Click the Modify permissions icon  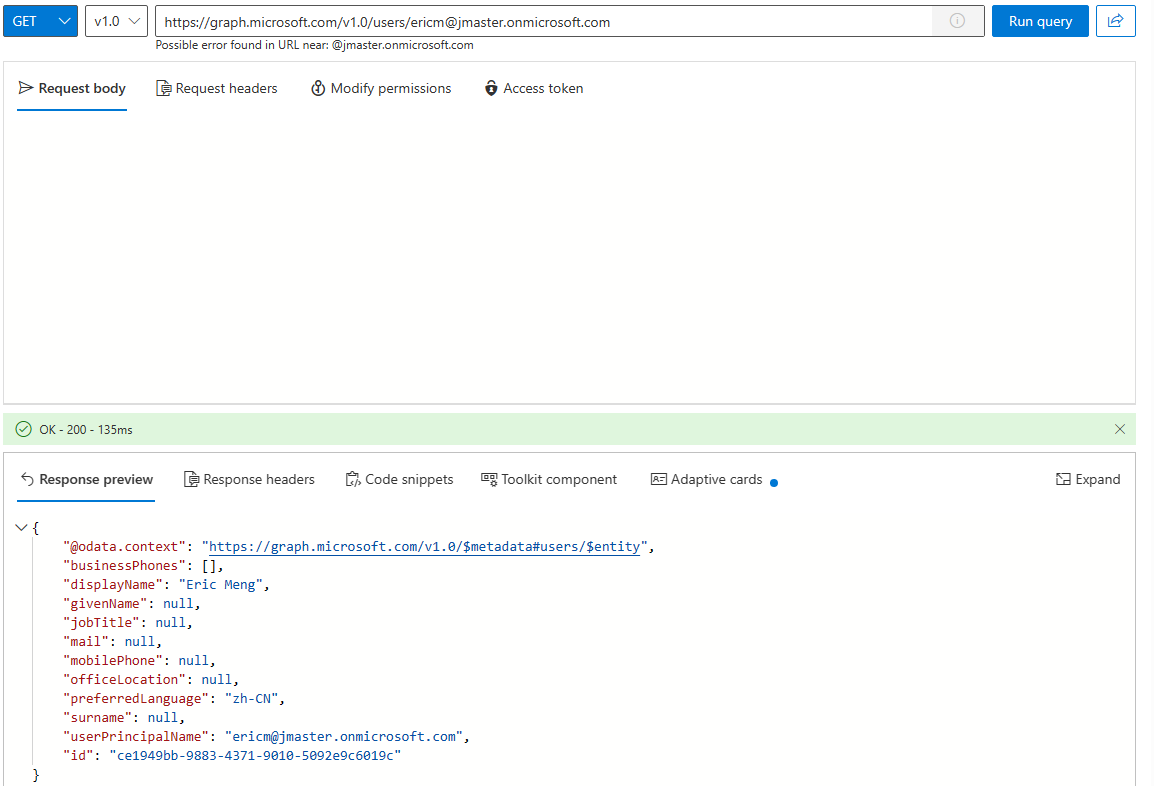pyautogui.click(x=317, y=88)
